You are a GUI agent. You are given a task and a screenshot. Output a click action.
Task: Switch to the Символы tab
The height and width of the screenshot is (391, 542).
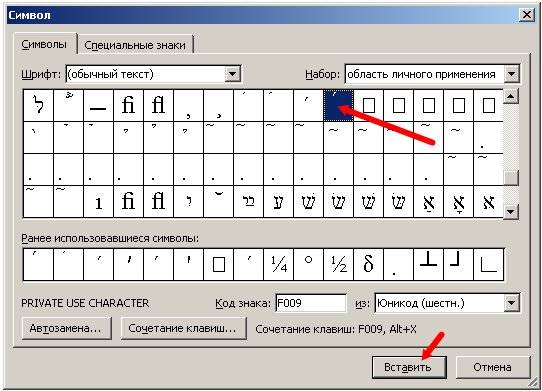(44, 45)
